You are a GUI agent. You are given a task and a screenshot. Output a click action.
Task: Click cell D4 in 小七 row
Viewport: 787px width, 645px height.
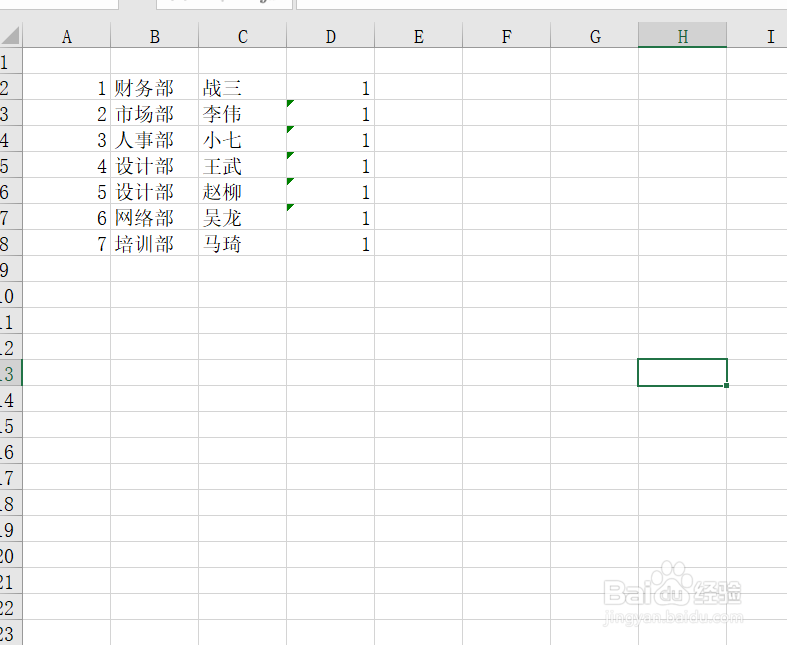coord(330,139)
